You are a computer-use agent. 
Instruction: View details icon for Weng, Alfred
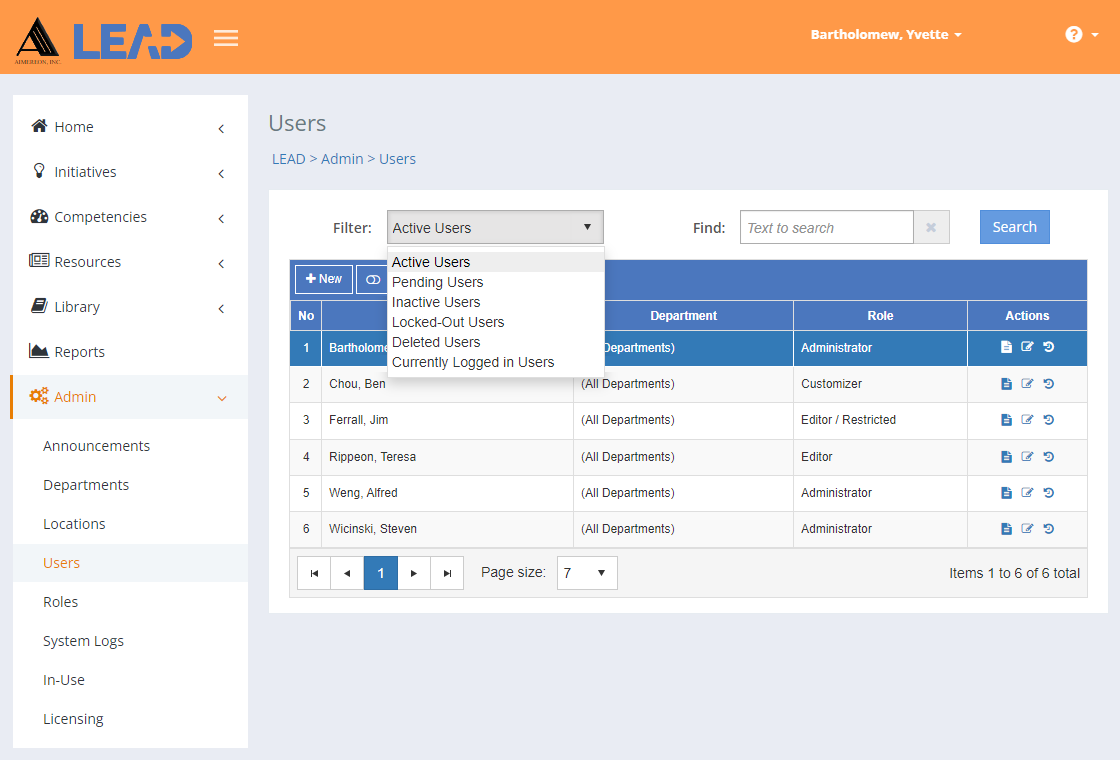tap(1006, 492)
